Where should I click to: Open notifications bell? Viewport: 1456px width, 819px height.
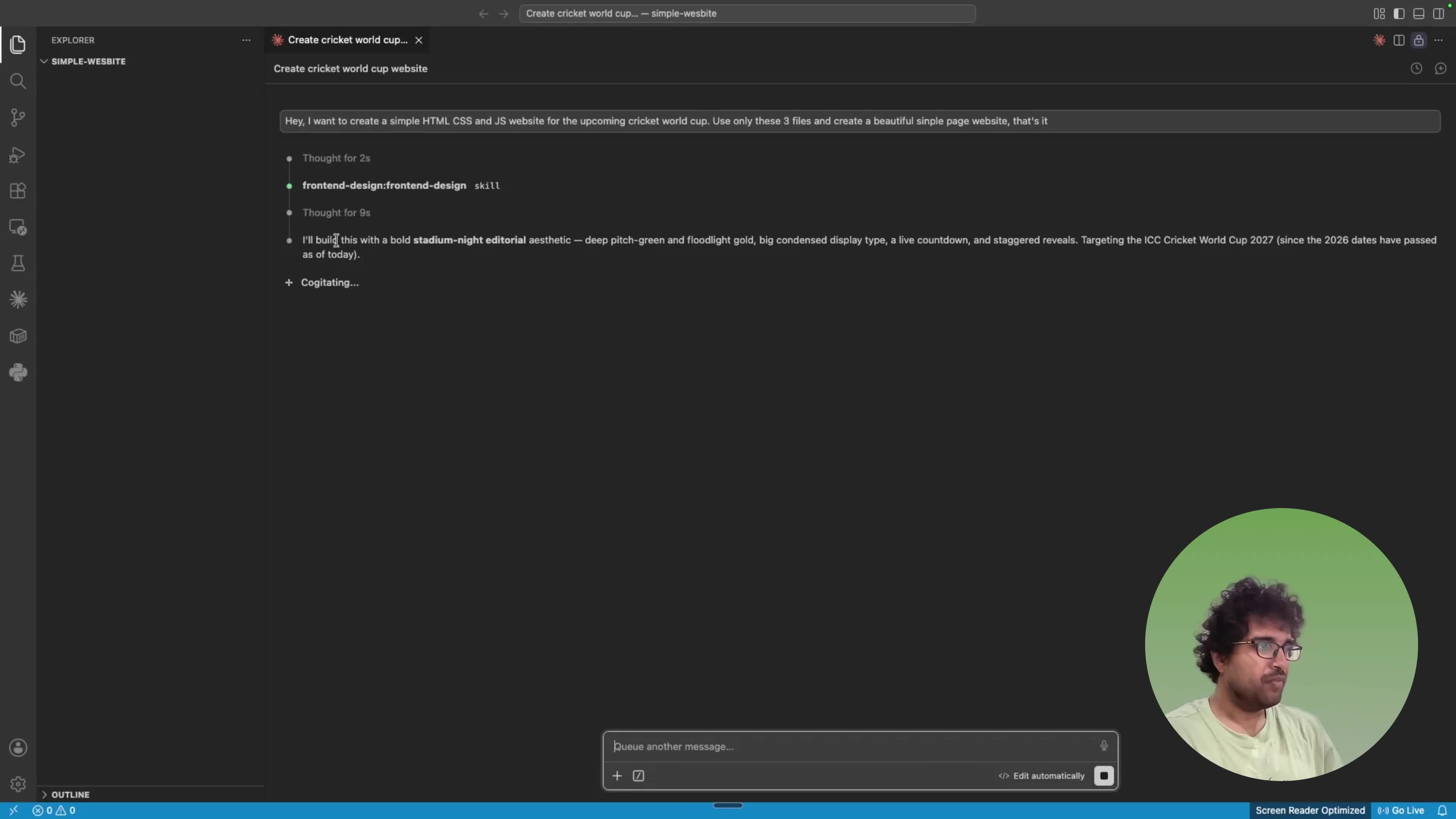click(1442, 811)
